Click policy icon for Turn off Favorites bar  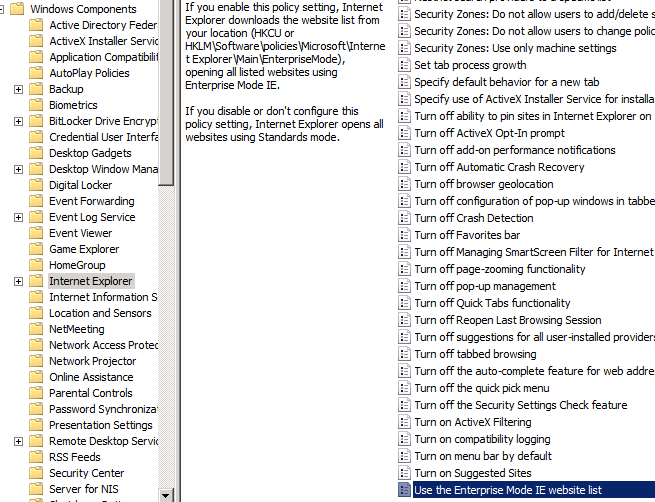tap(404, 235)
